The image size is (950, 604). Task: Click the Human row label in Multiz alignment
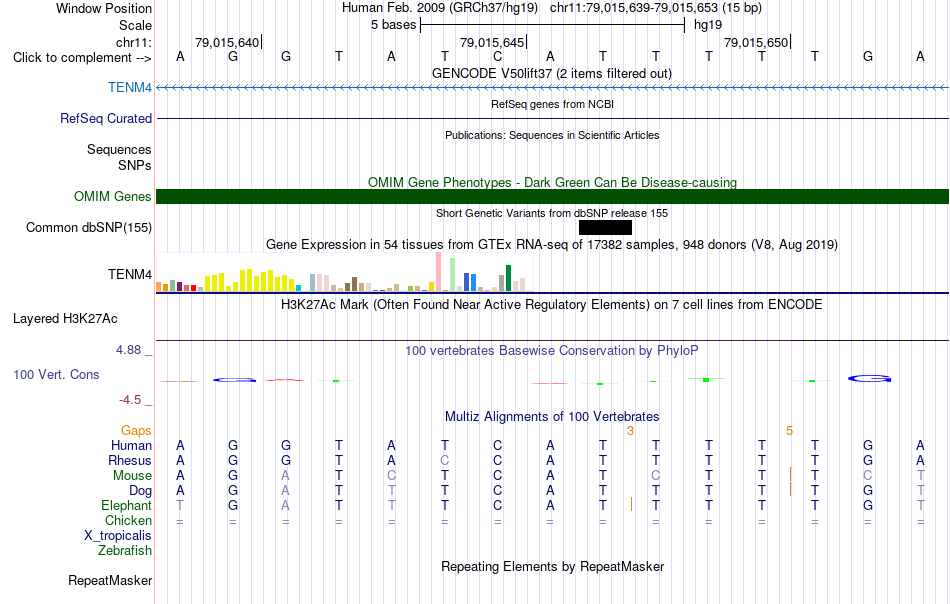pyautogui.click(x=131, y=445)
